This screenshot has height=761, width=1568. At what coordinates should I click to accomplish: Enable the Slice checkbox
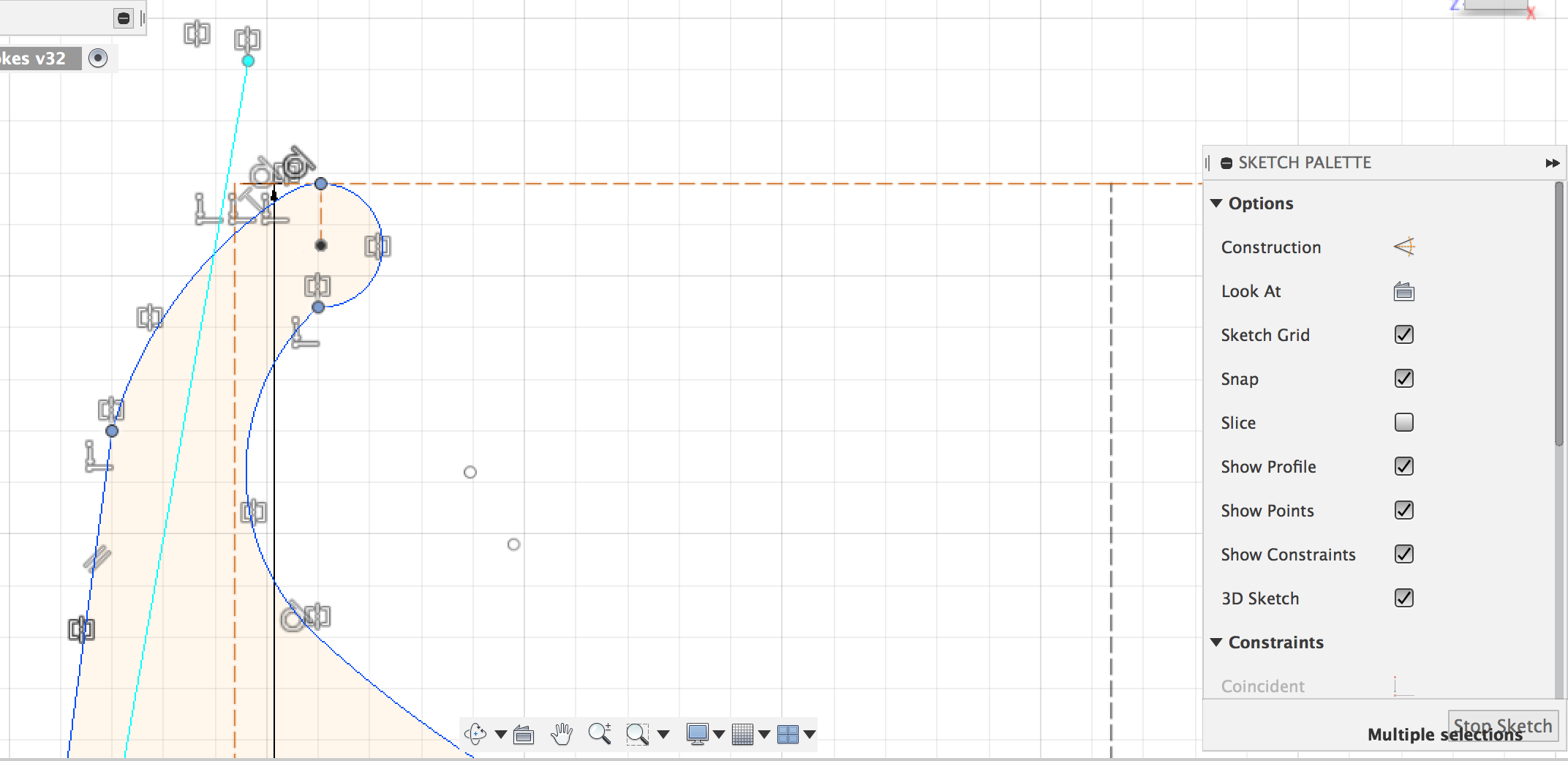(1403, 422)
